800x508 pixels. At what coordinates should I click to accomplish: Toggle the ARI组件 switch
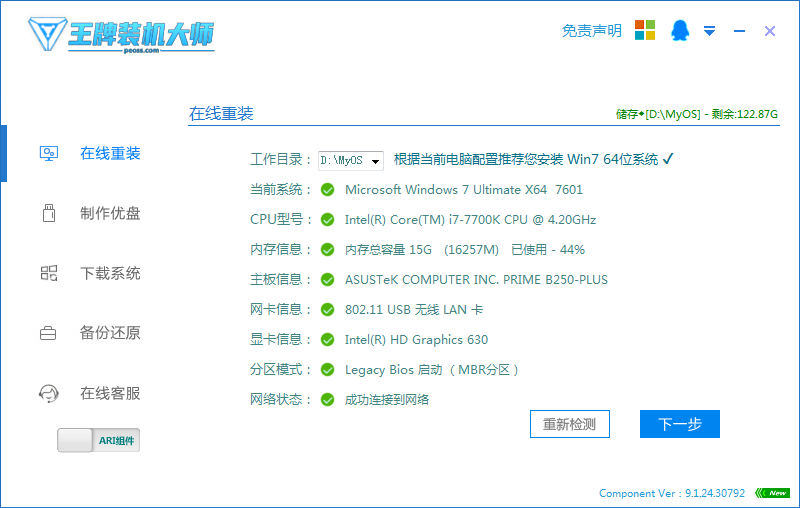(98, 440)
